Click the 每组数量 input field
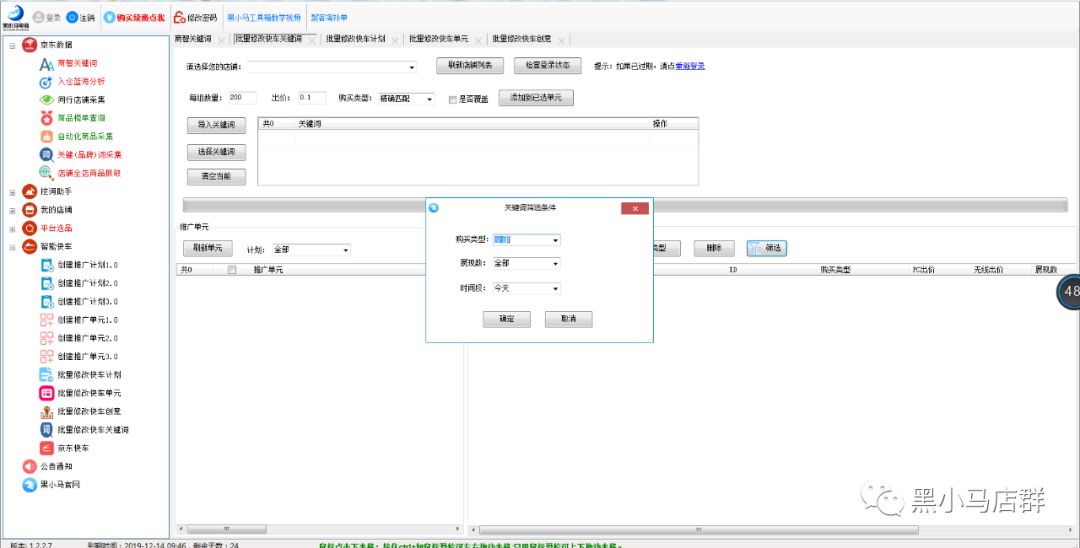This screenshot has height=548, width=1080. pyautogui.click(x=242, y=98)
